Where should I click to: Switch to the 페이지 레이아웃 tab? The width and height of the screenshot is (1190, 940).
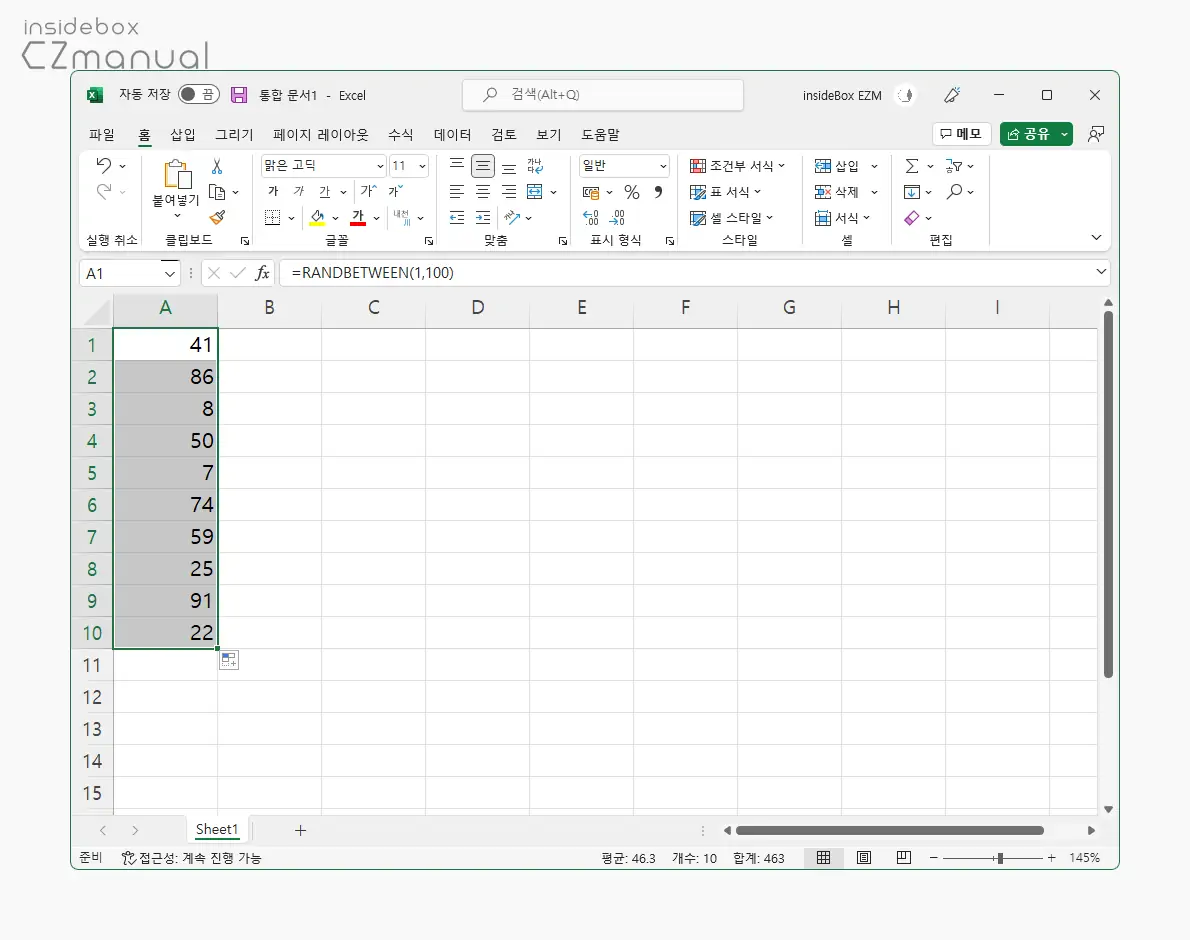tap(321, 134)
